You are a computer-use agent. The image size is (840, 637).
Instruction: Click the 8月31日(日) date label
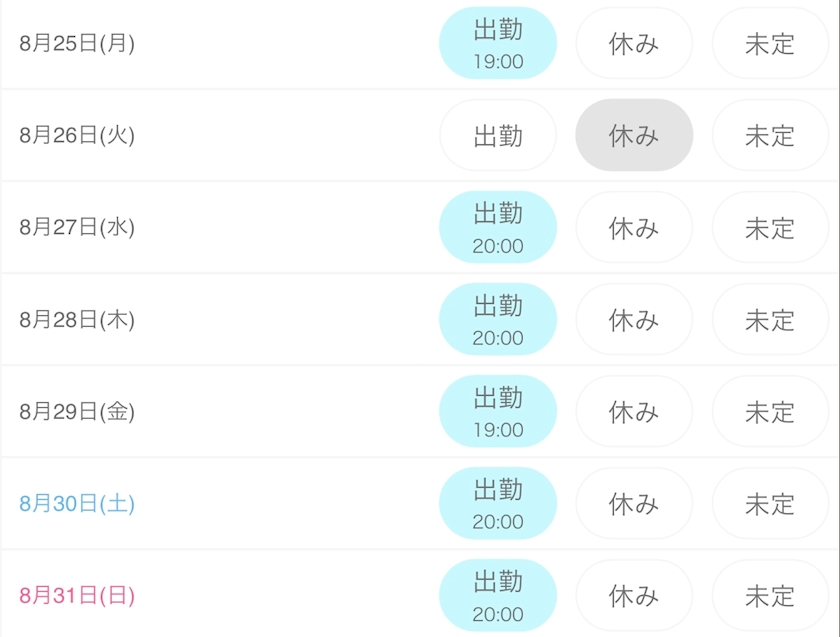(x=77, y=596)
